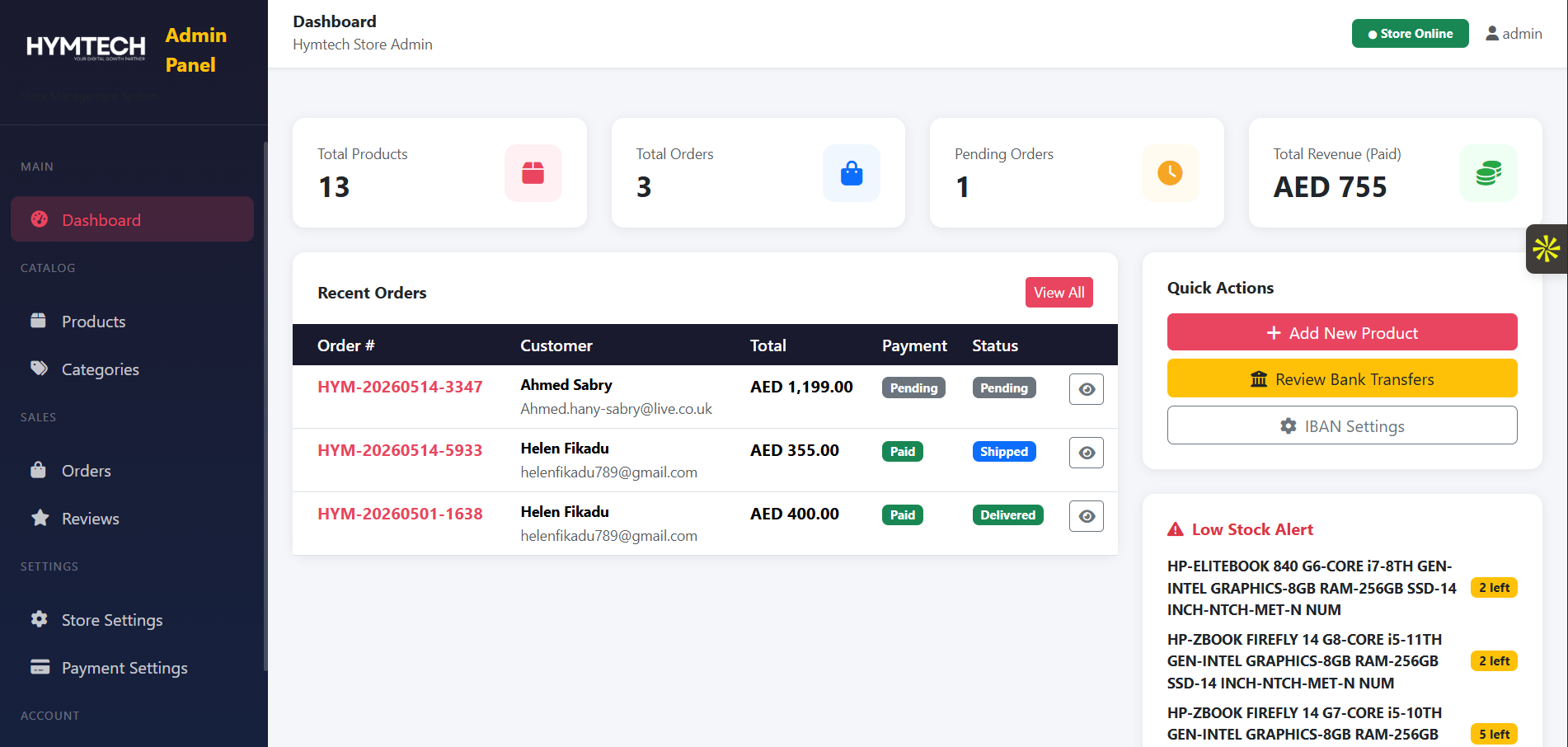Click the Review Bank Transfers button
This screenshot has width=1568, height=747.
[1342, 378]
